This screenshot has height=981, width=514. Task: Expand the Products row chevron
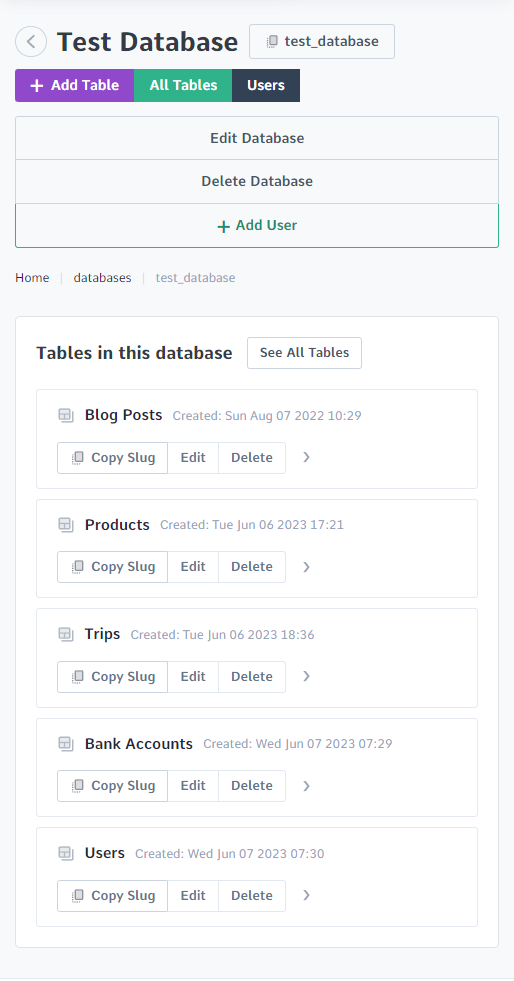(x=306, y=567)
